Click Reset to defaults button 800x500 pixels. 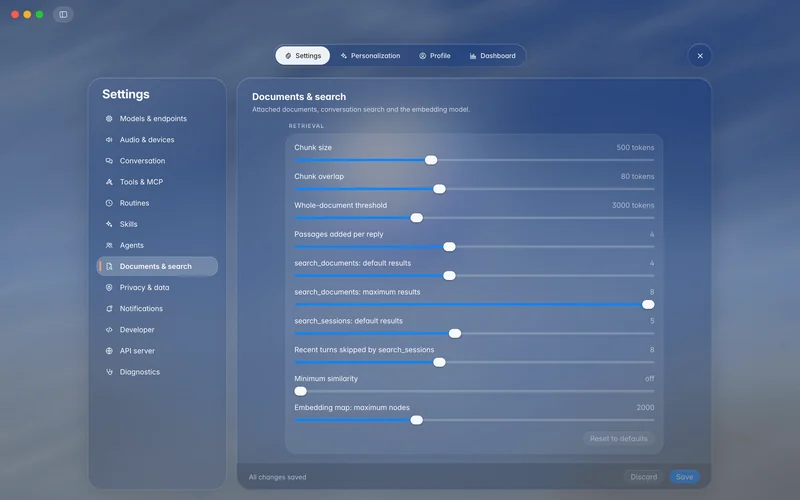618,439
